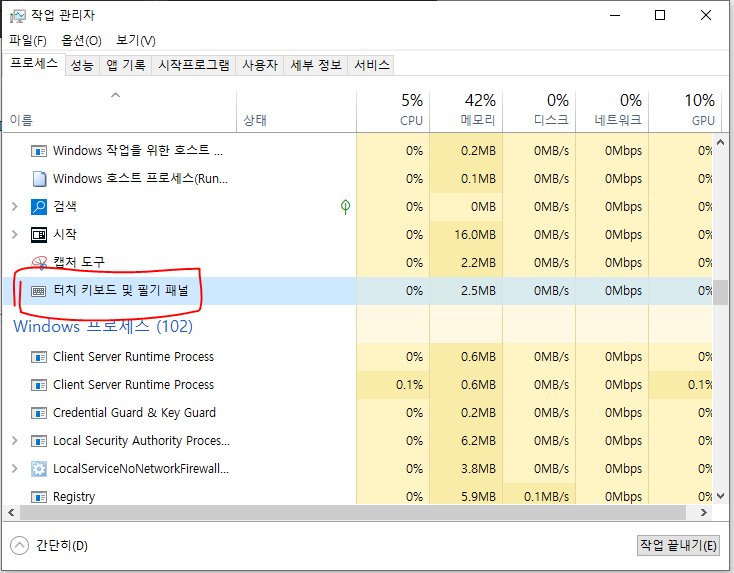This screenshot has width=734, height=573.
Task: Click the vertical scrollbar thumb
Action: (720, 293)
